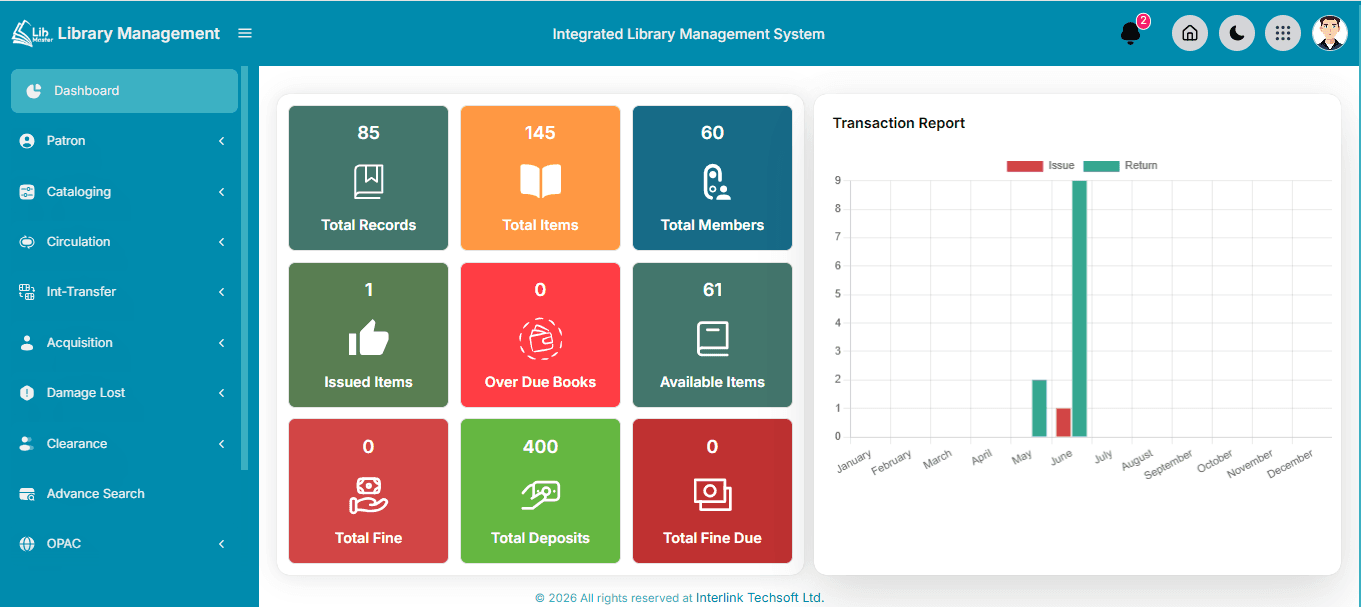Toggle dark mode with the moon icon

[1237, 33]
